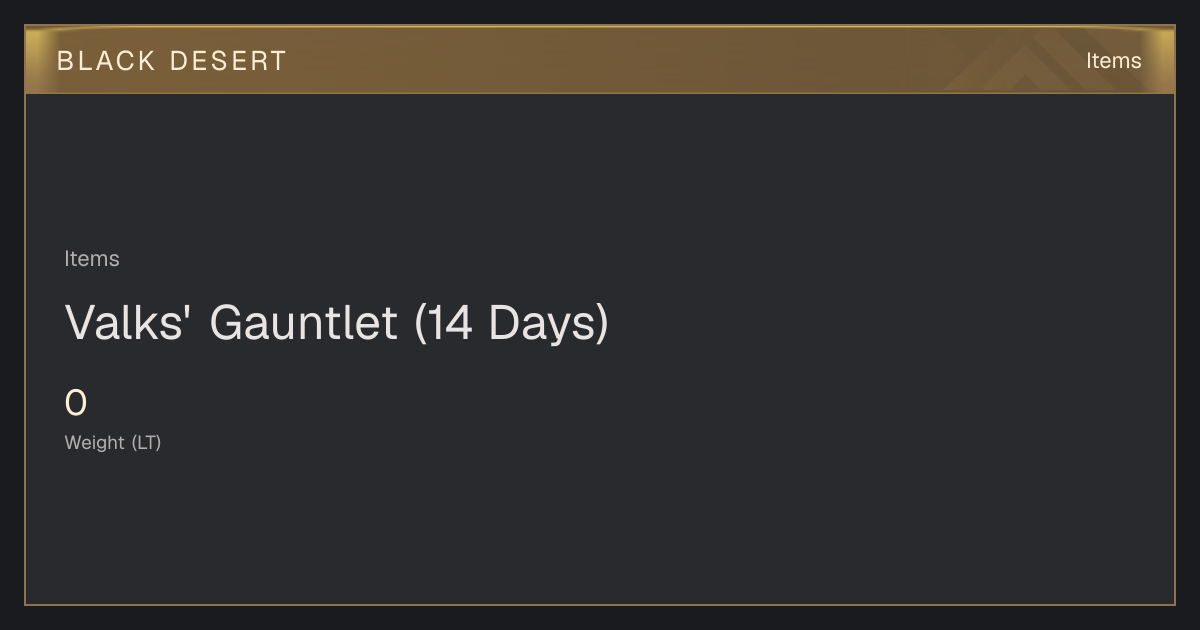The height and width of the screenshot is (630, 1200).
Task: Click the number 14 in the title
Action: (449, 323)
